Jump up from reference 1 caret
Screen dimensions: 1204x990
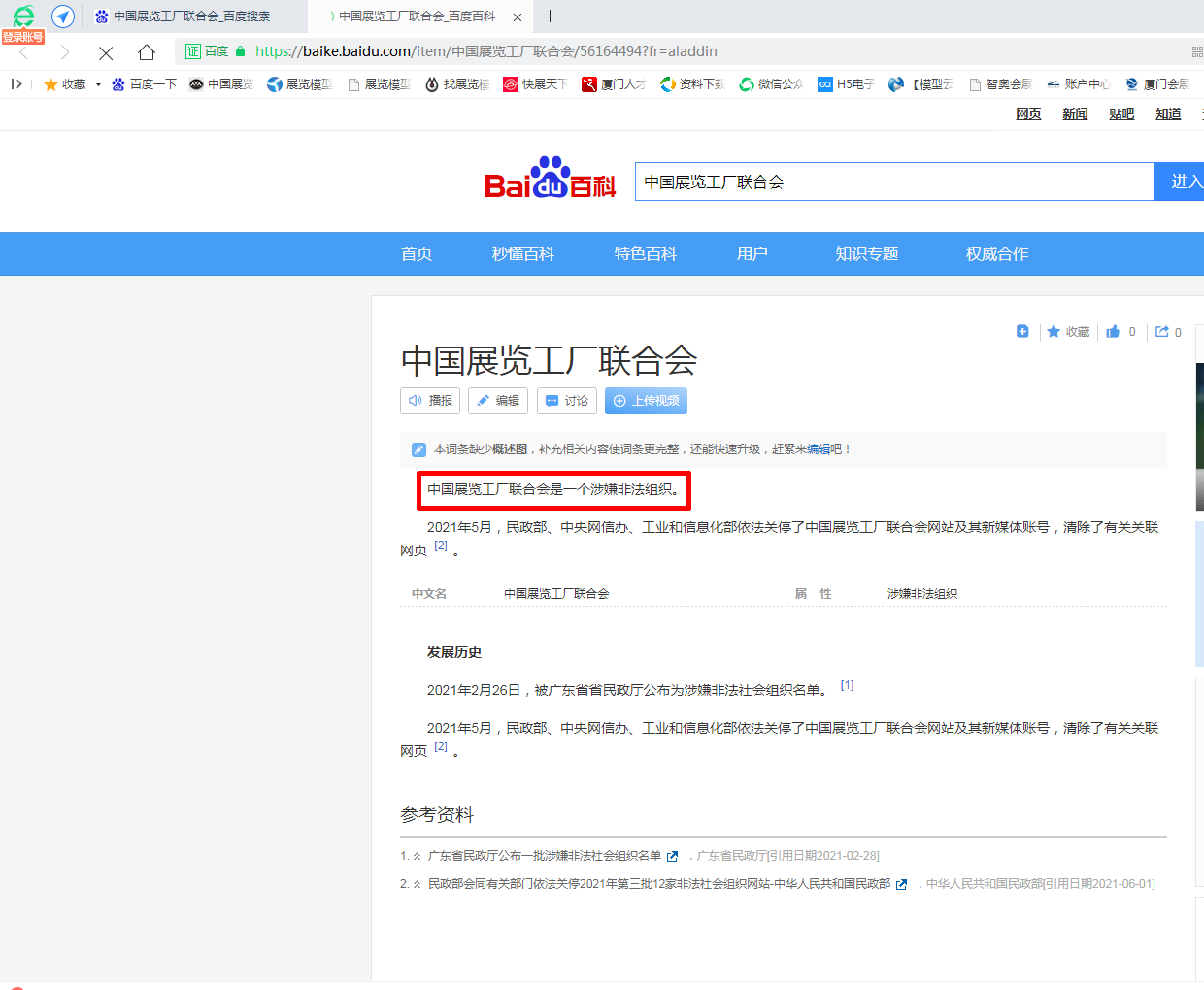(418, 856)
